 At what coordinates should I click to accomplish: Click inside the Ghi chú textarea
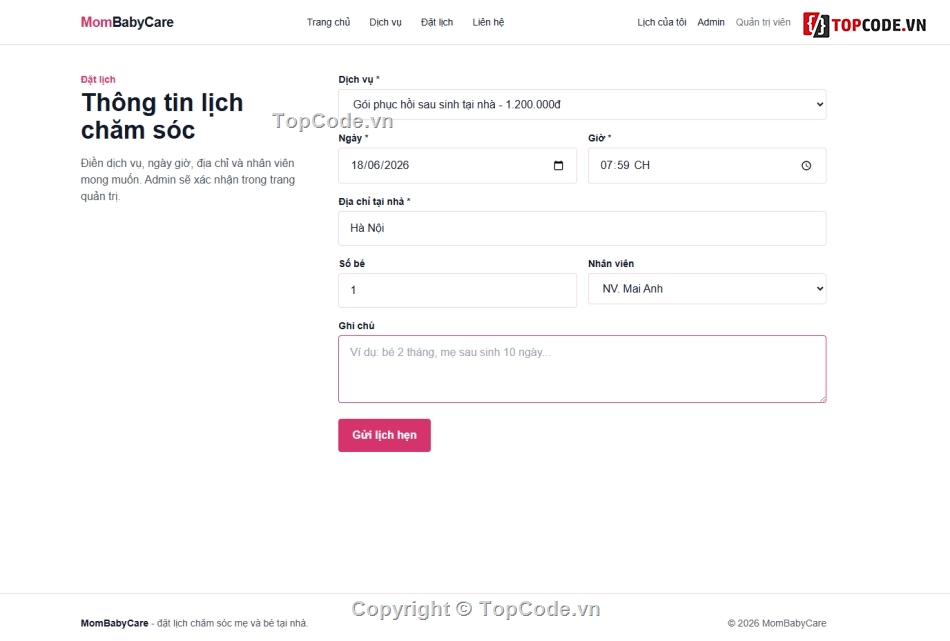[x=582, y=369]
